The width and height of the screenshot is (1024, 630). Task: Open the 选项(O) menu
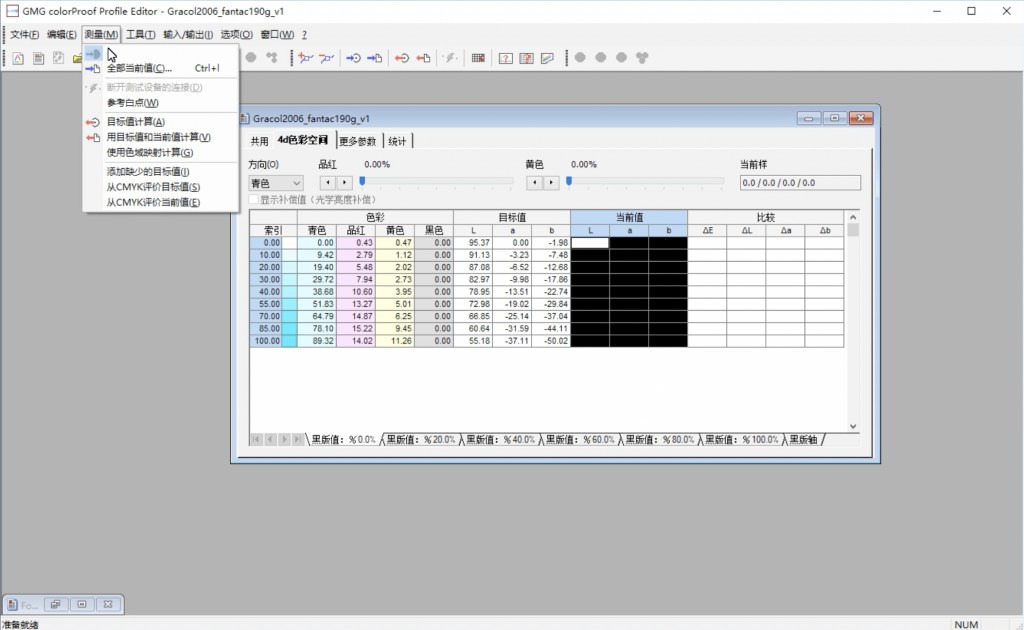[x=236, y=35]
